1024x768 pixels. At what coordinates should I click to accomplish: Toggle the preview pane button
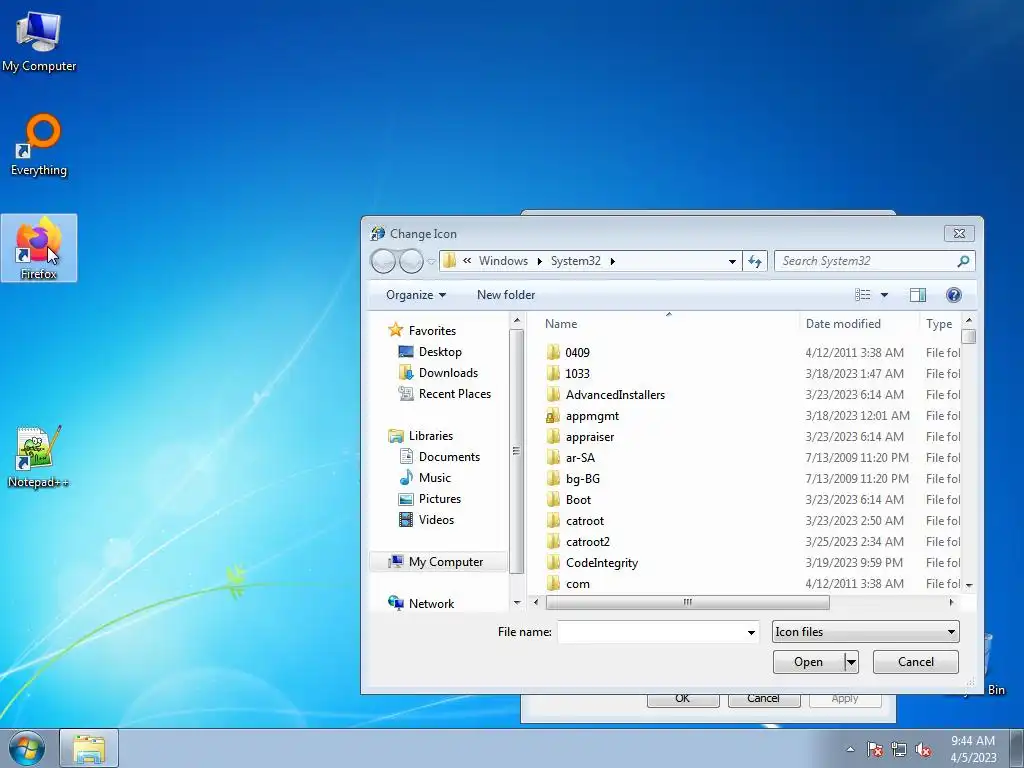[x=918, y=295]
